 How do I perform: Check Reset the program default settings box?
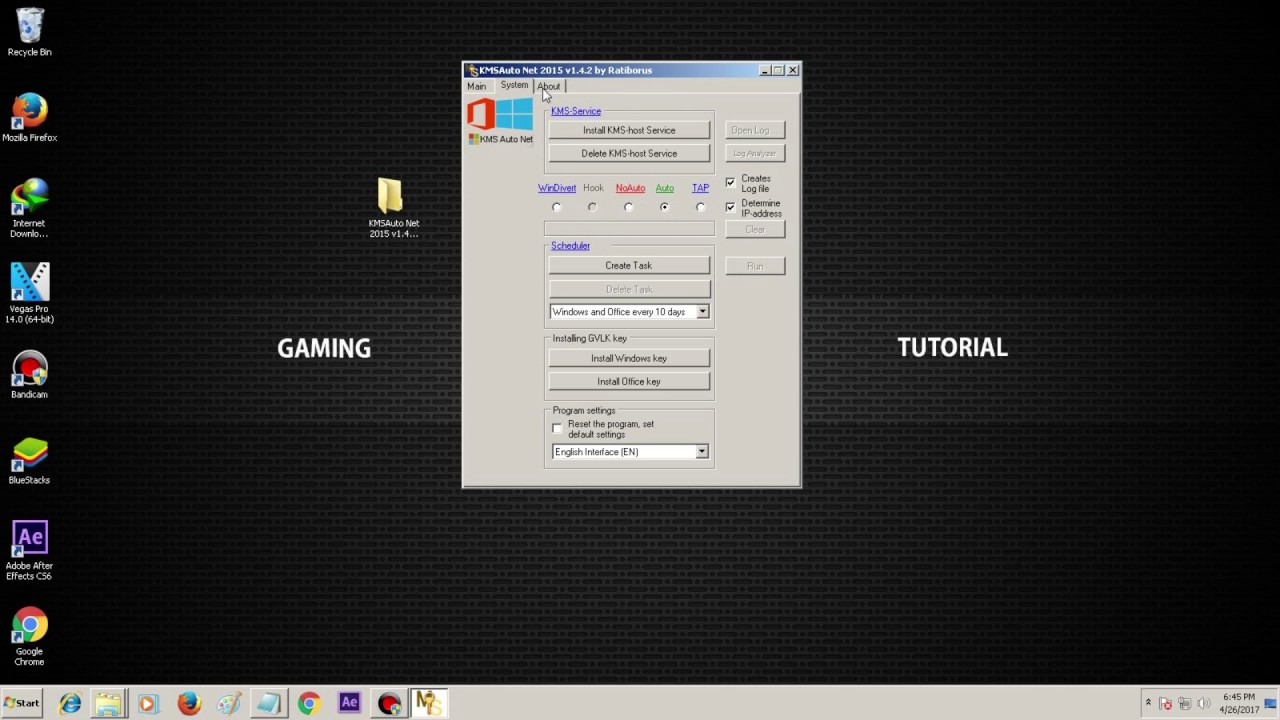coord(557,429)
